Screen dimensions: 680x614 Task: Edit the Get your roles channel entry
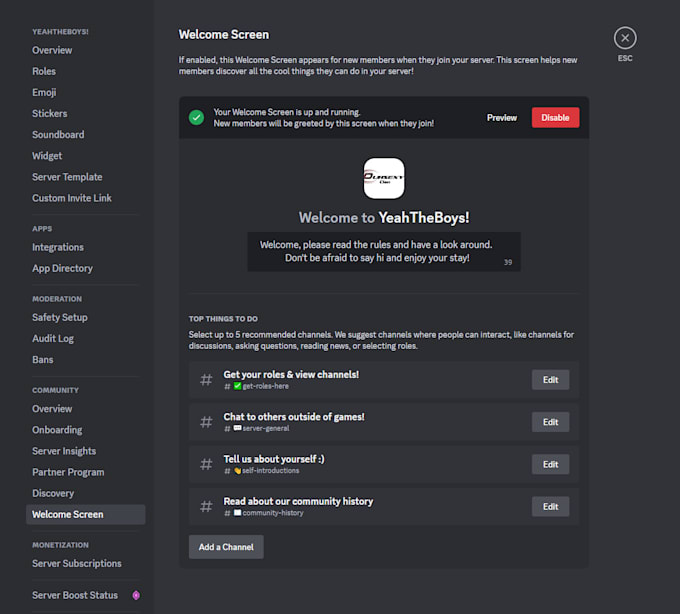click(x=551, y=380)
